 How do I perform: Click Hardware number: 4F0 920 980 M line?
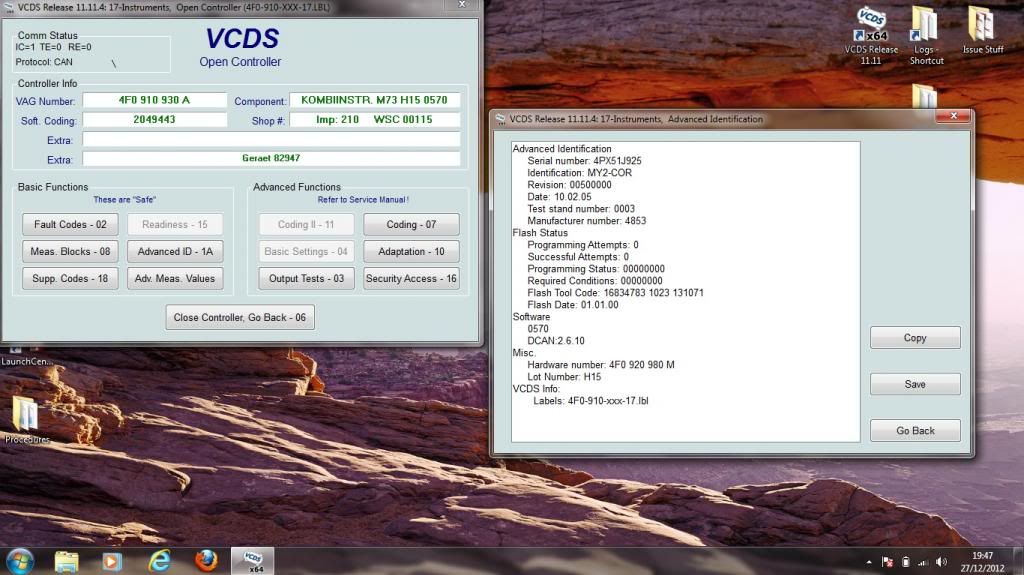click(x=601, y=365)
